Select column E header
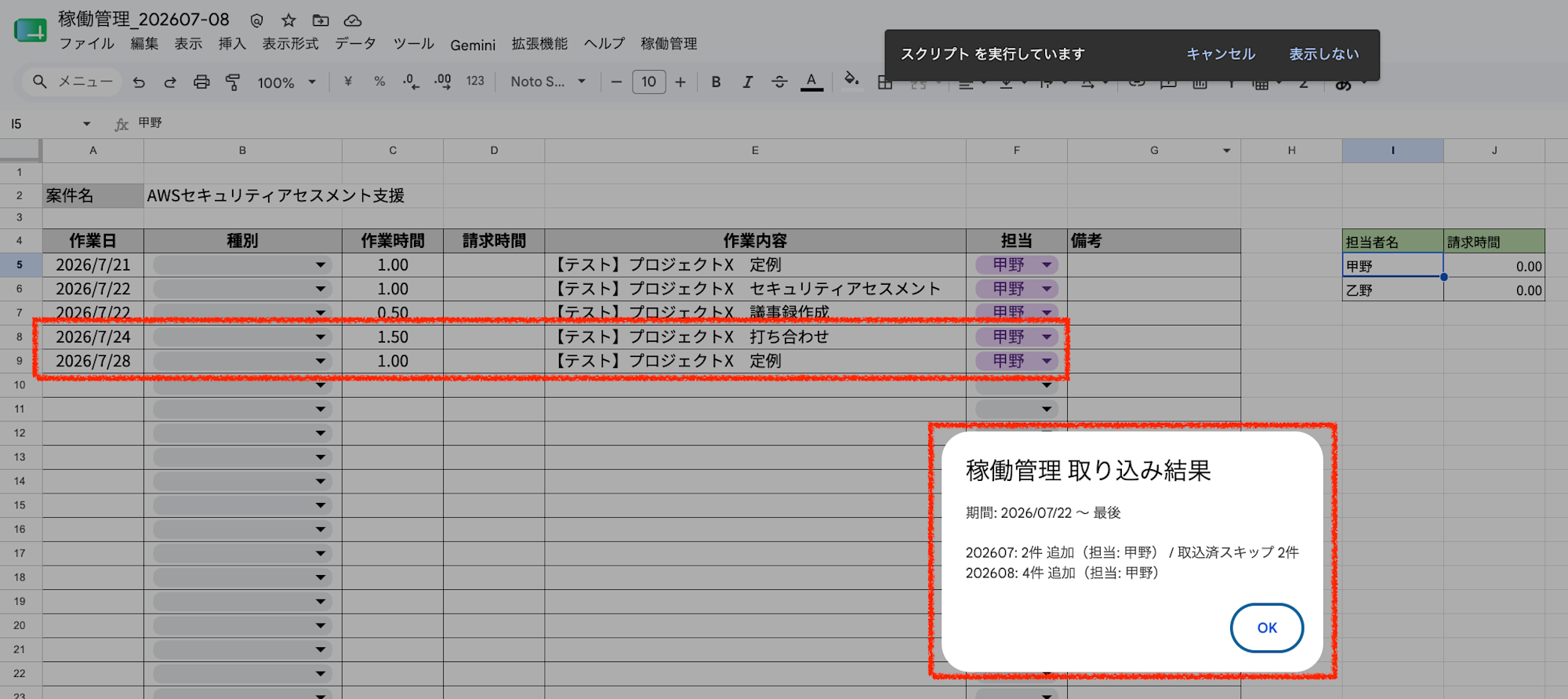The width and height of the screenshot is (1568, 699). pyautogui.click(x=755, y=151)
